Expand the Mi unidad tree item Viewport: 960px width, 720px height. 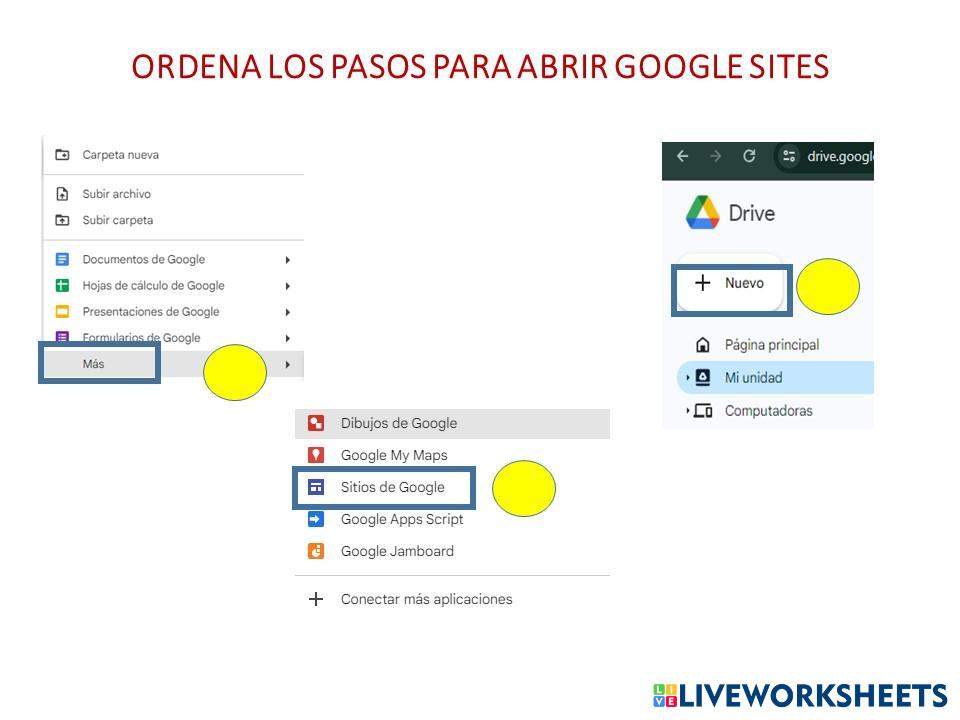(688, 378)
